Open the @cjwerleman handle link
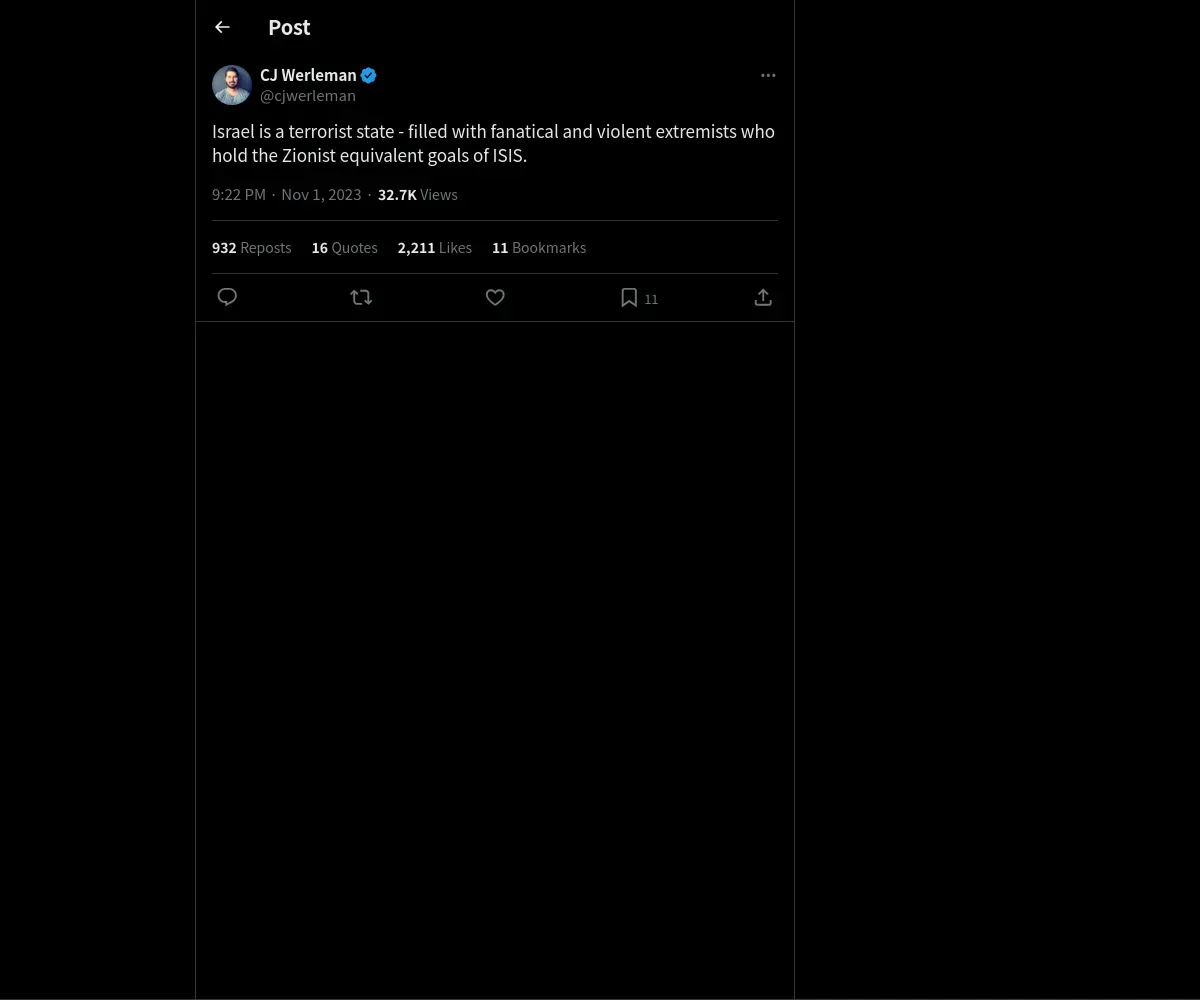Viewport: 1200px width, 1000px height. (308, 96)
